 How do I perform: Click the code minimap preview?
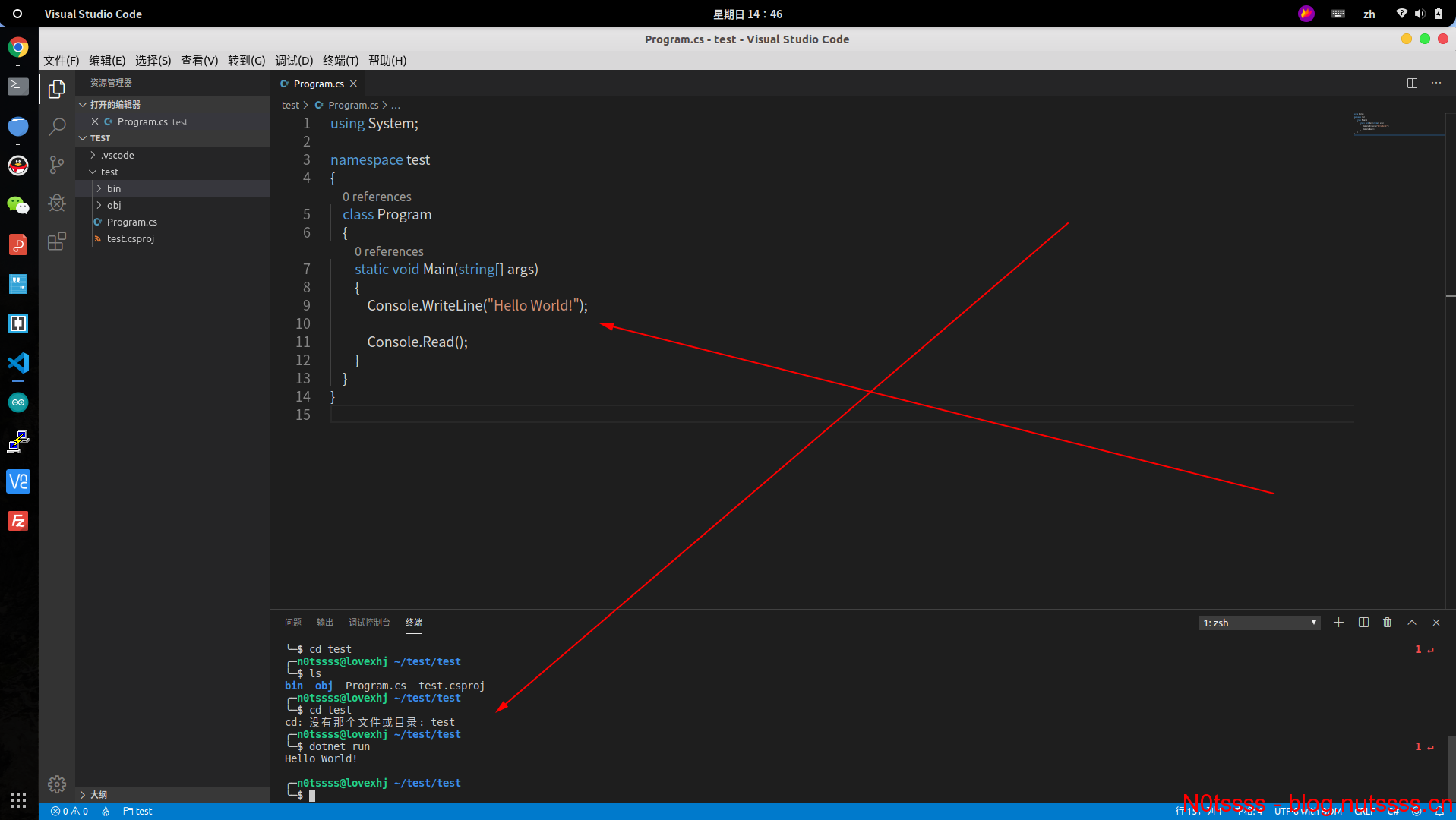point(1398,124)
